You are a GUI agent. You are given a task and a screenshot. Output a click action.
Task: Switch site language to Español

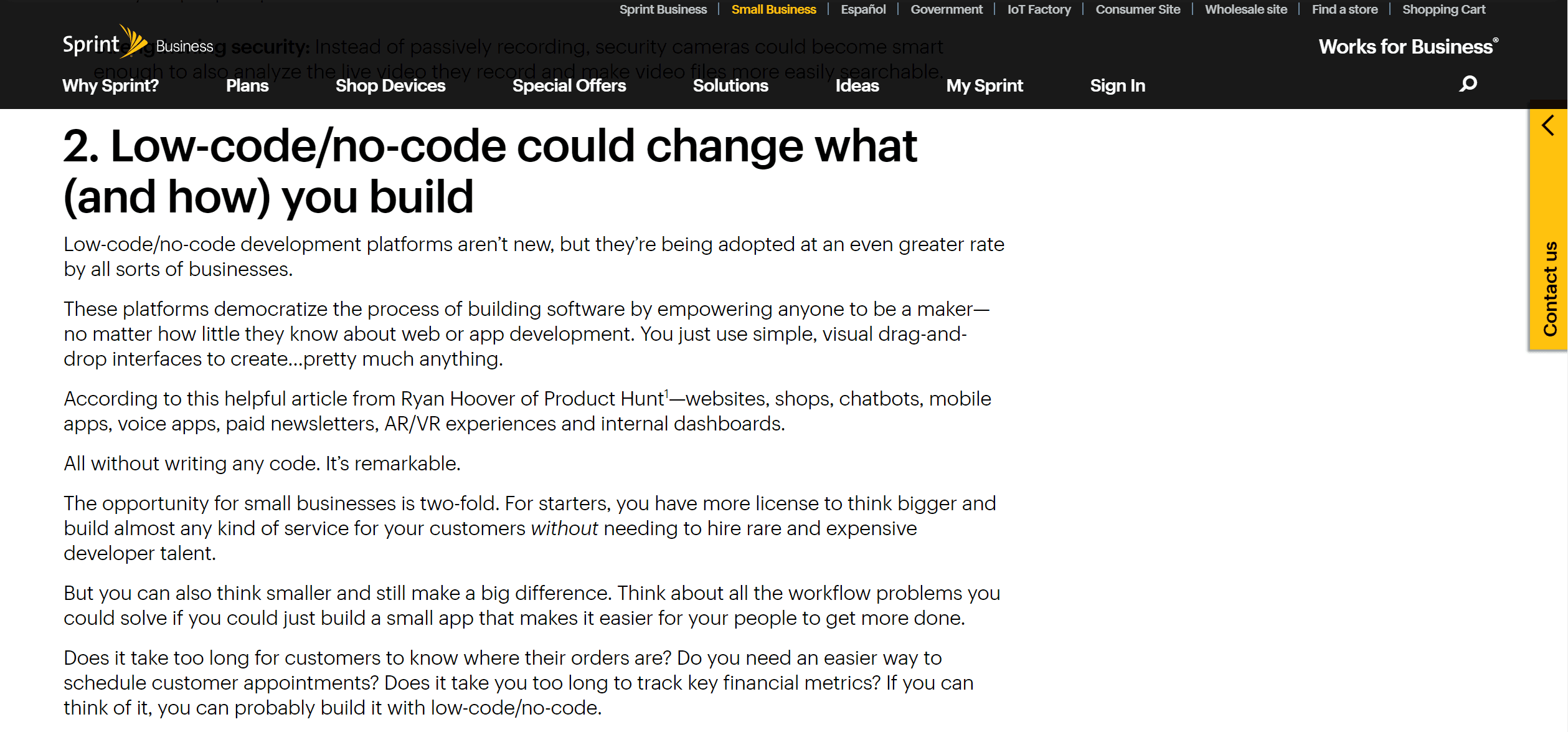coord(862,9)
